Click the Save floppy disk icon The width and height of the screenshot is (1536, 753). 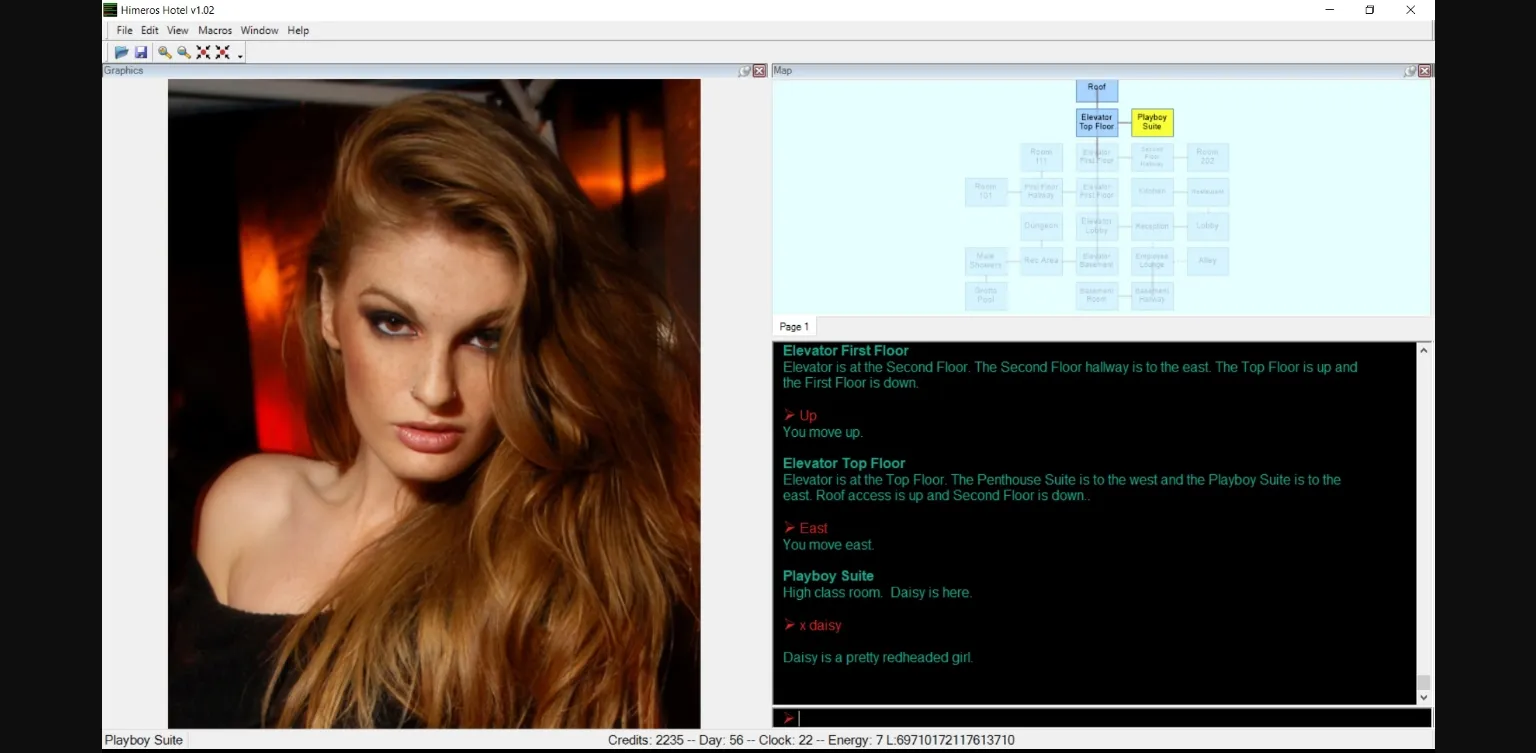[x=141, y=52]
